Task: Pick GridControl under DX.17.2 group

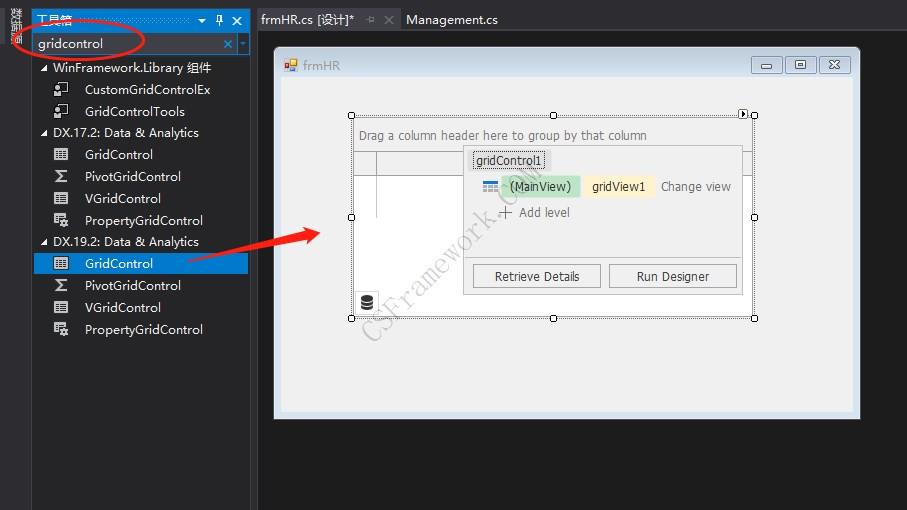Action: pos(118,155)
